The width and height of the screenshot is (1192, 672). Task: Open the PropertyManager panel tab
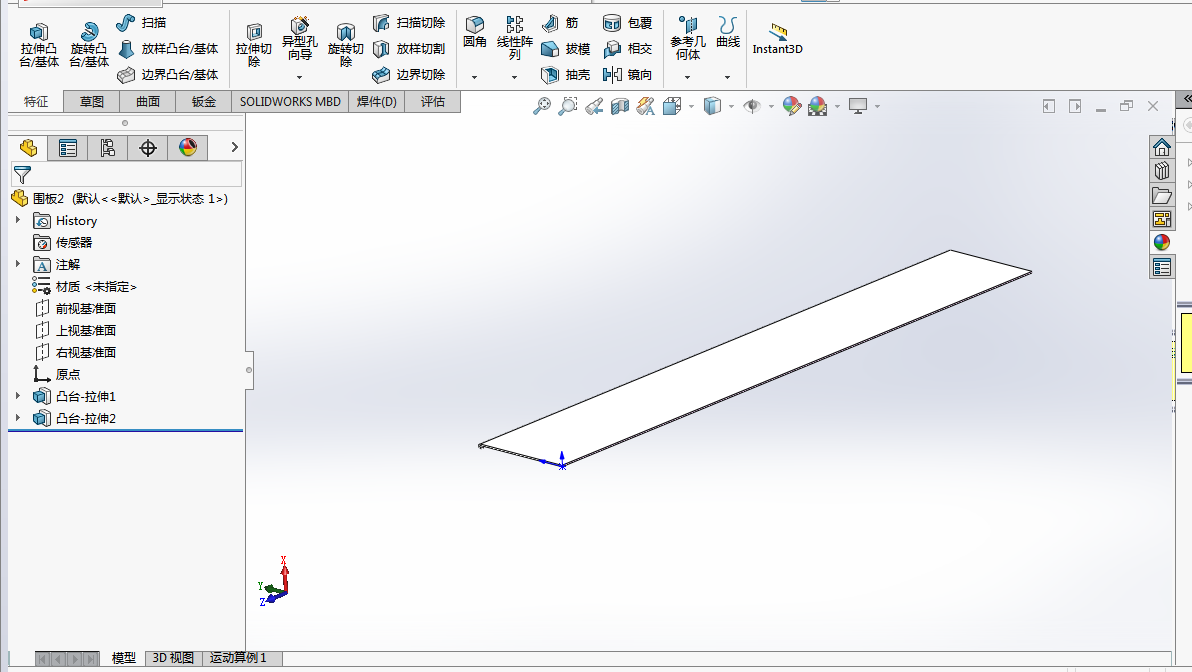[x=68, y=148]
